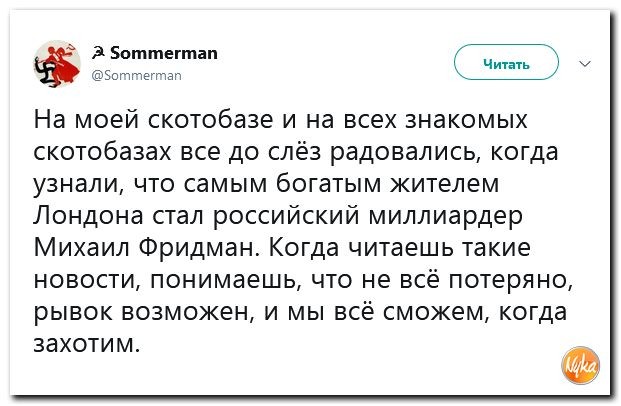Select the first word скотобазе in the tweet
The image size is (621, 406).
click(x=210, y=119)
